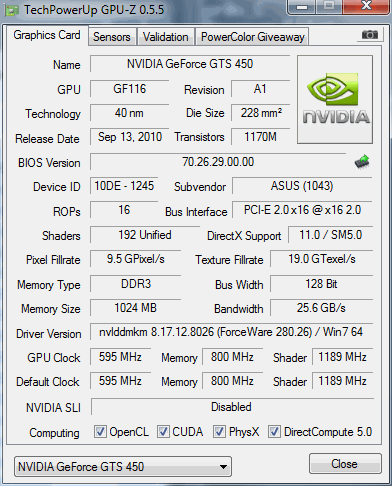Open the GPU selection dropdown
This screenshot has height=486, width=392.
pos(123,467)
